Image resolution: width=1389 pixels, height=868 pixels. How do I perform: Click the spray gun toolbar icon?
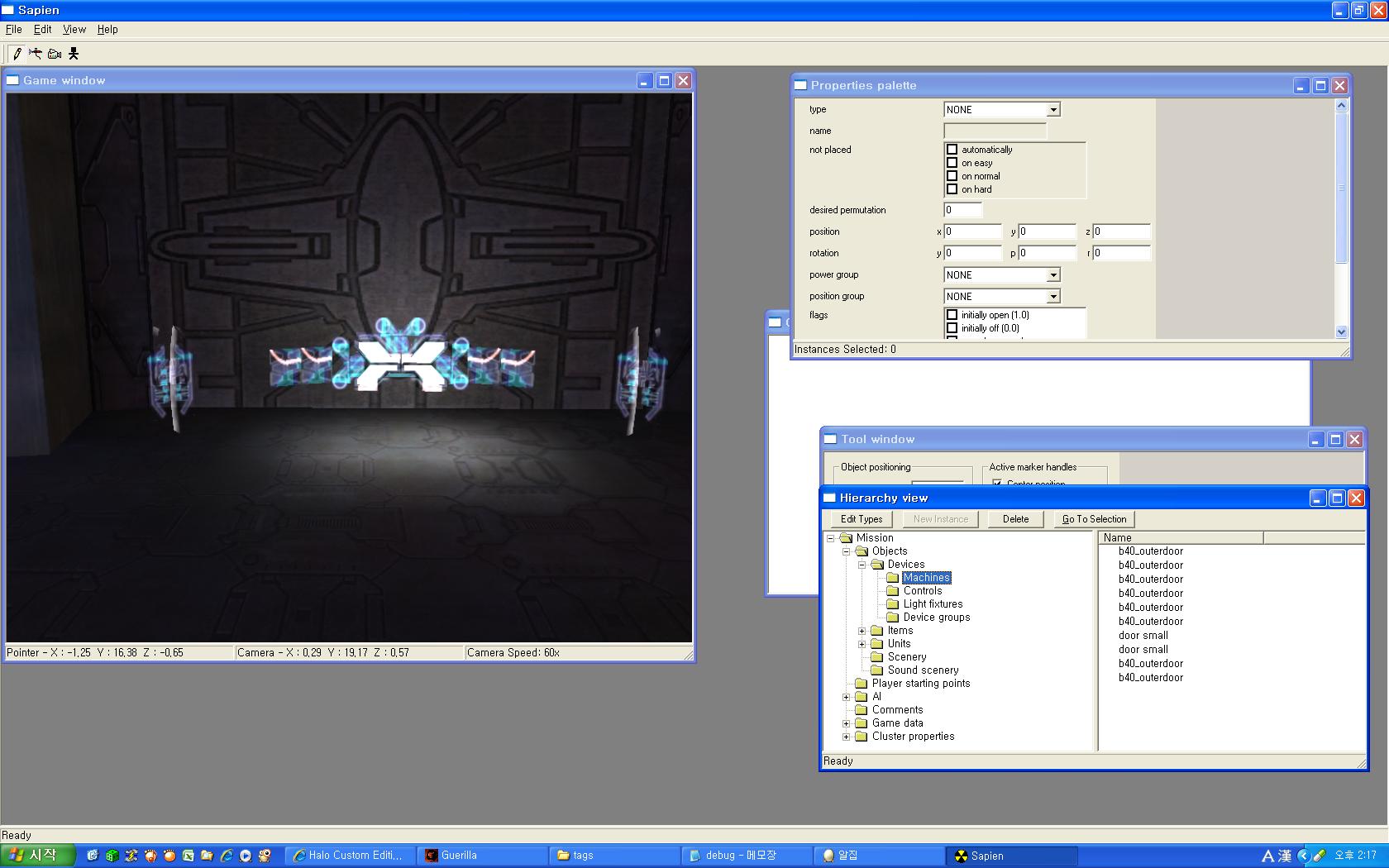coord(36,54)
